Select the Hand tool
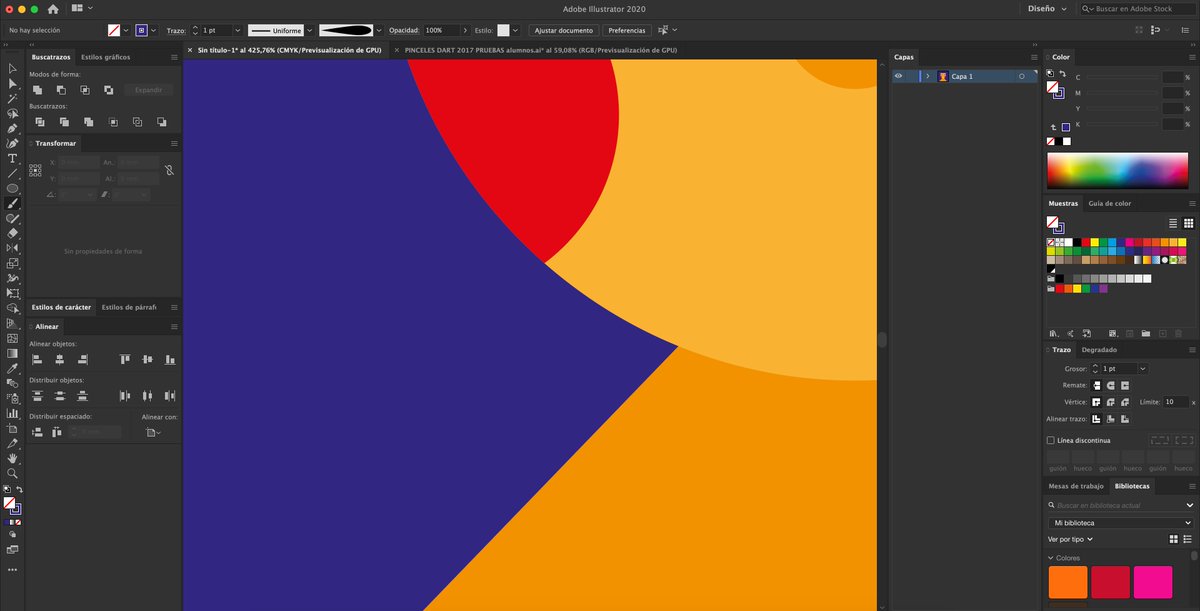1200x611 pixels. (x=12, y=458)
